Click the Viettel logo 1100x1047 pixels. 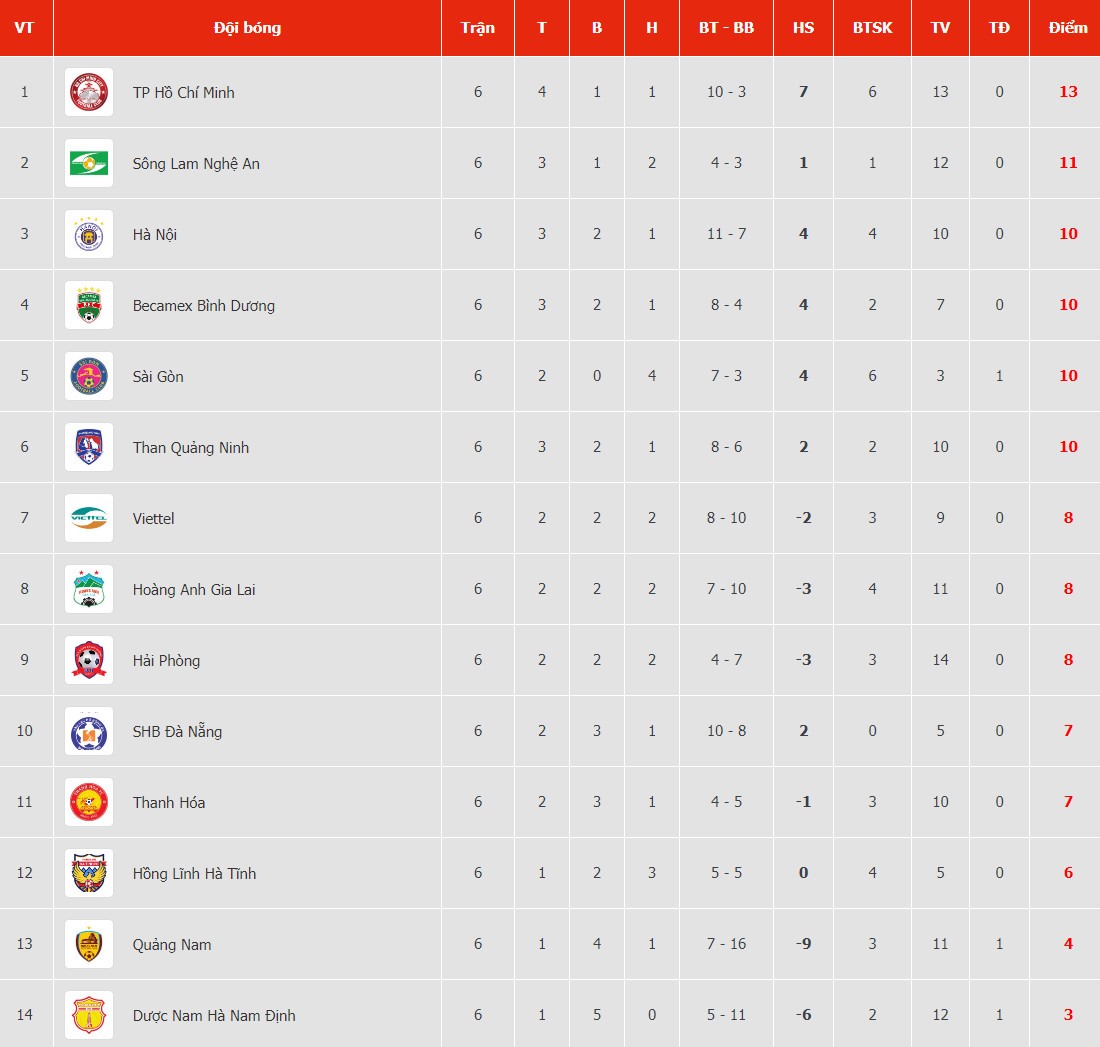tap(89, 518)
